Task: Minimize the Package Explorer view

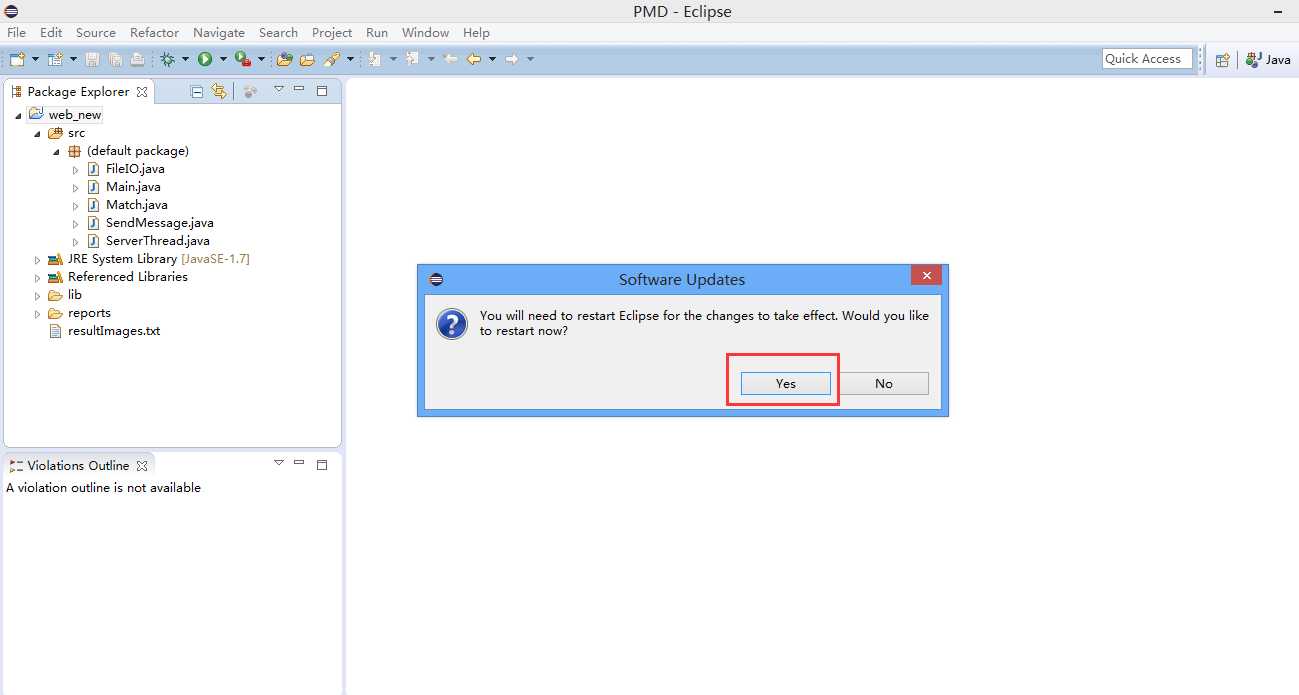Action: tap(298, 89)
